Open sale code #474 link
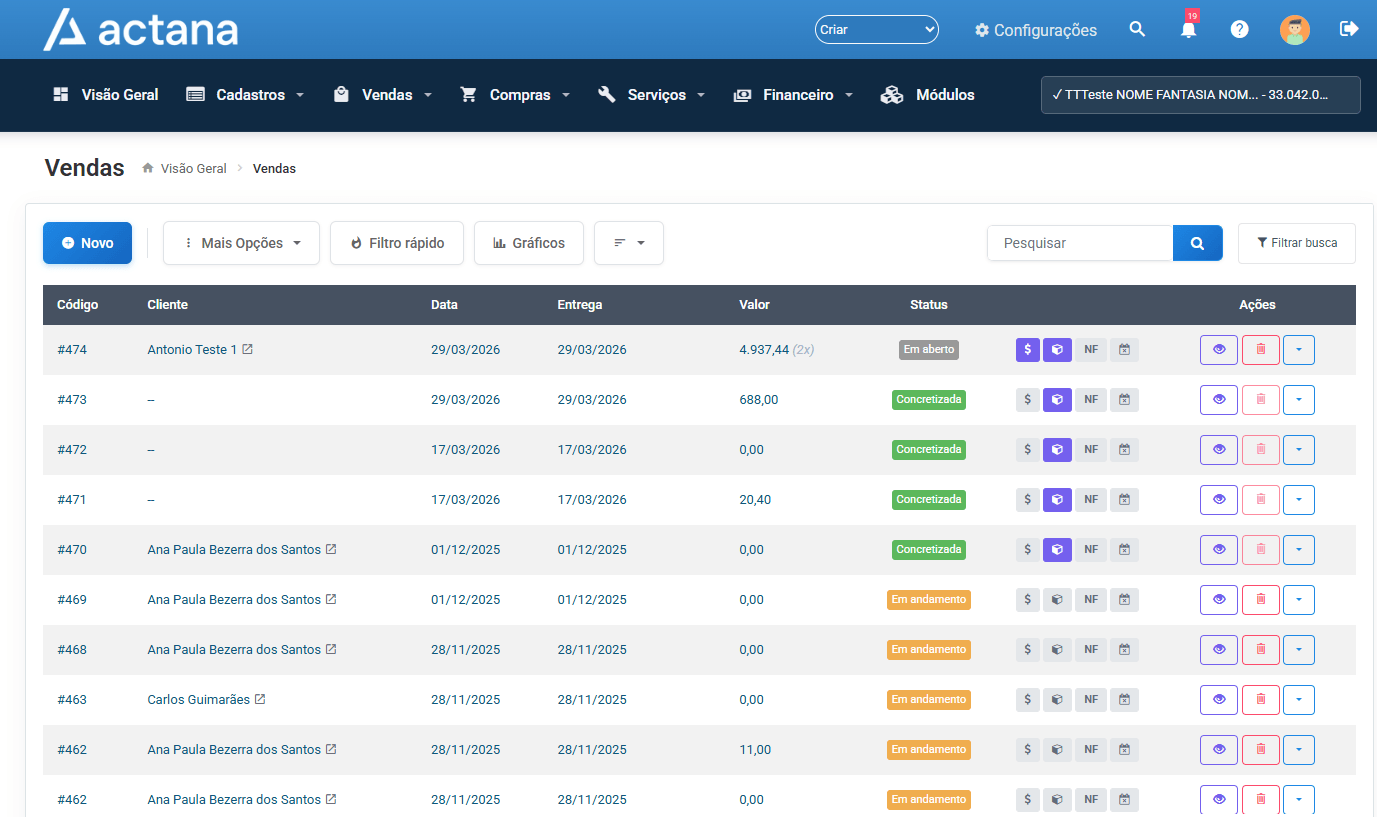1377x817 pixels. 72,350
